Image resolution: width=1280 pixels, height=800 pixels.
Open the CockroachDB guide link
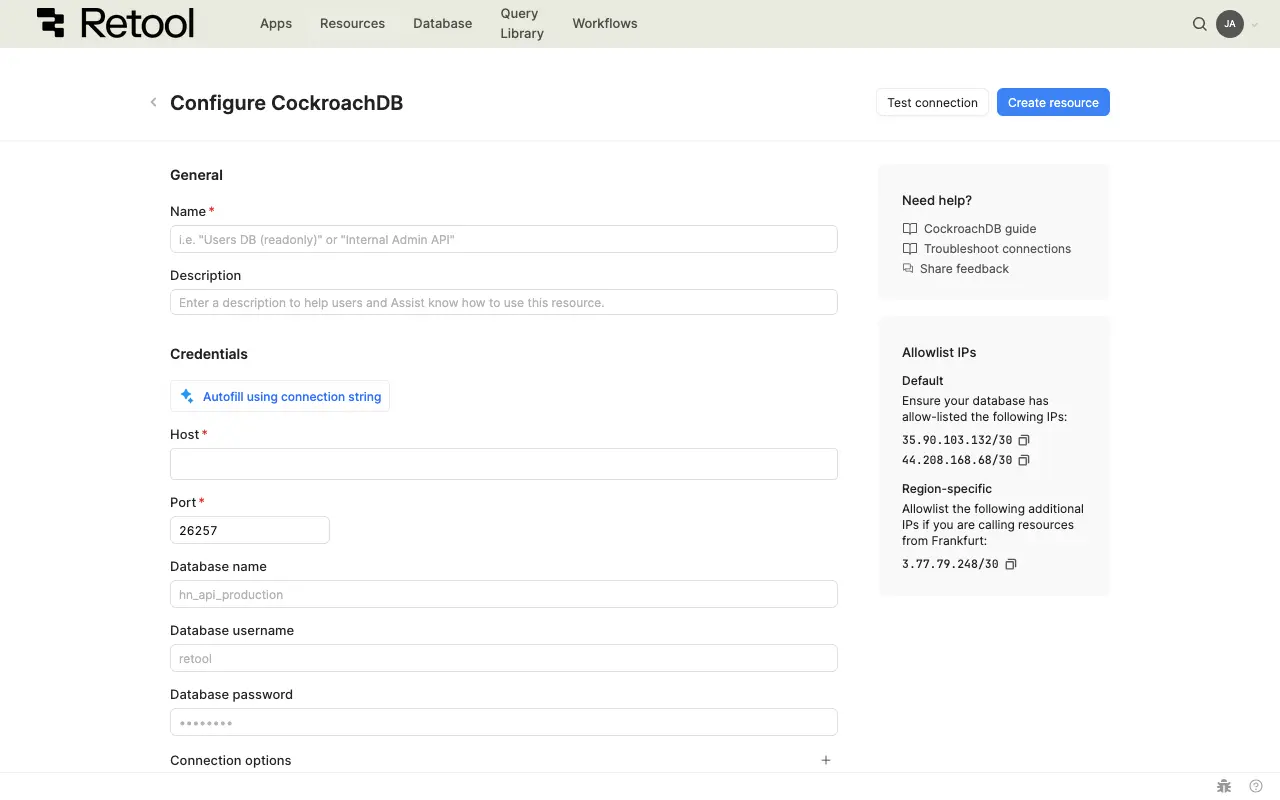[979, 228]
